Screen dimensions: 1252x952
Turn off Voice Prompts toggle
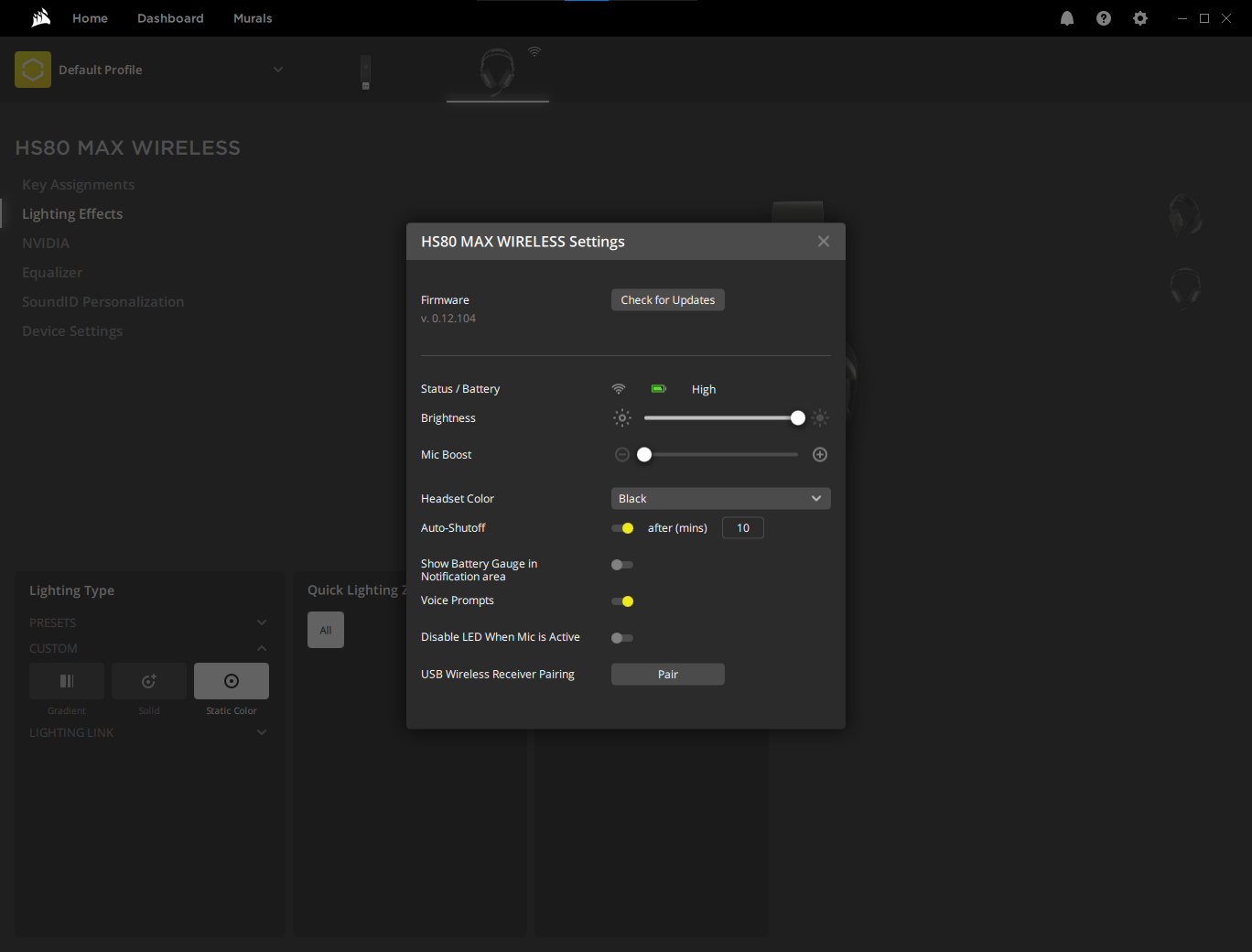[x=622, y=601]
